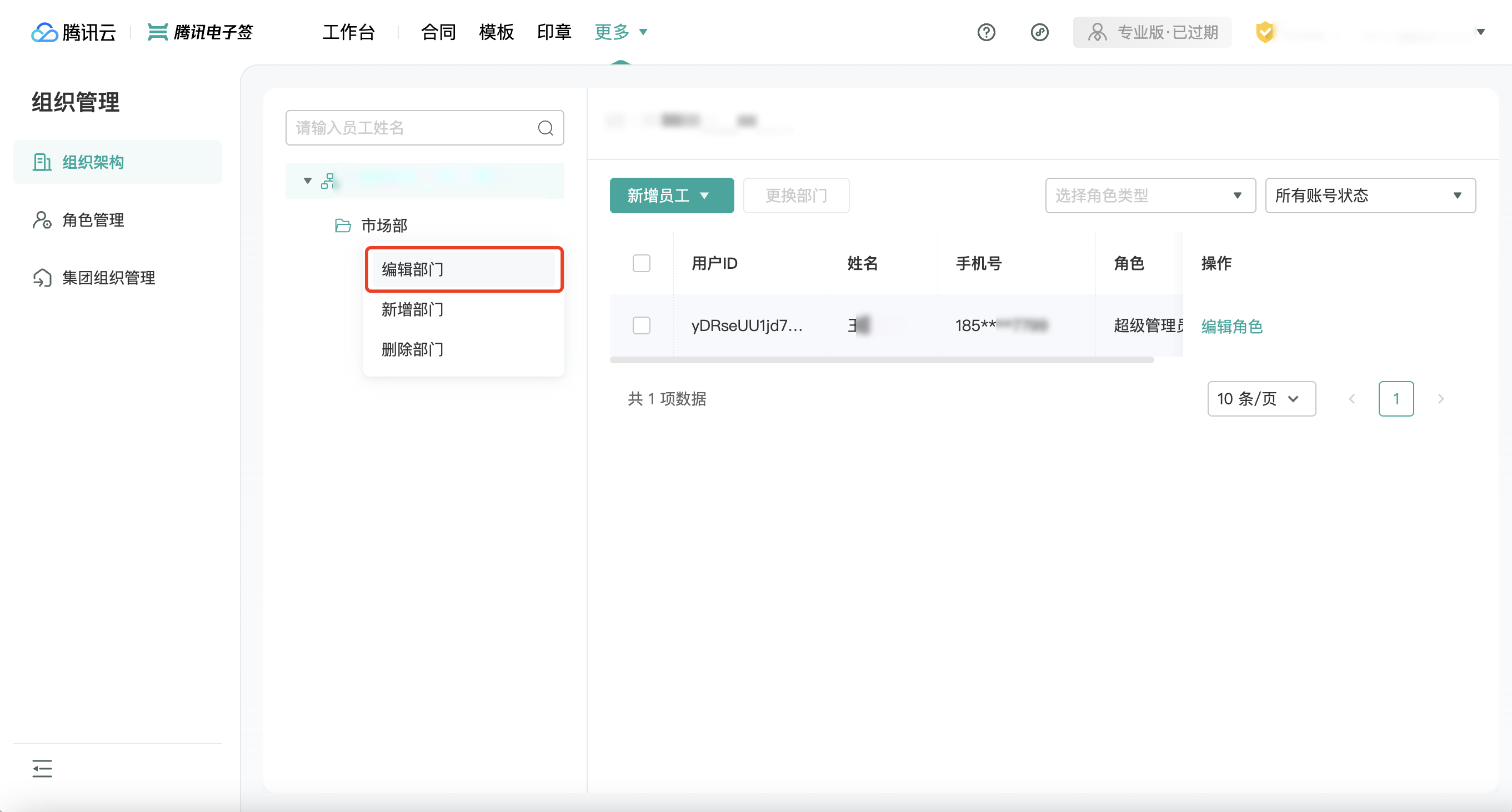This screenshot has height=812, width=1512.
Task: Check the row checkbox for yDRseUU1jd7
Action: point(642,325)
